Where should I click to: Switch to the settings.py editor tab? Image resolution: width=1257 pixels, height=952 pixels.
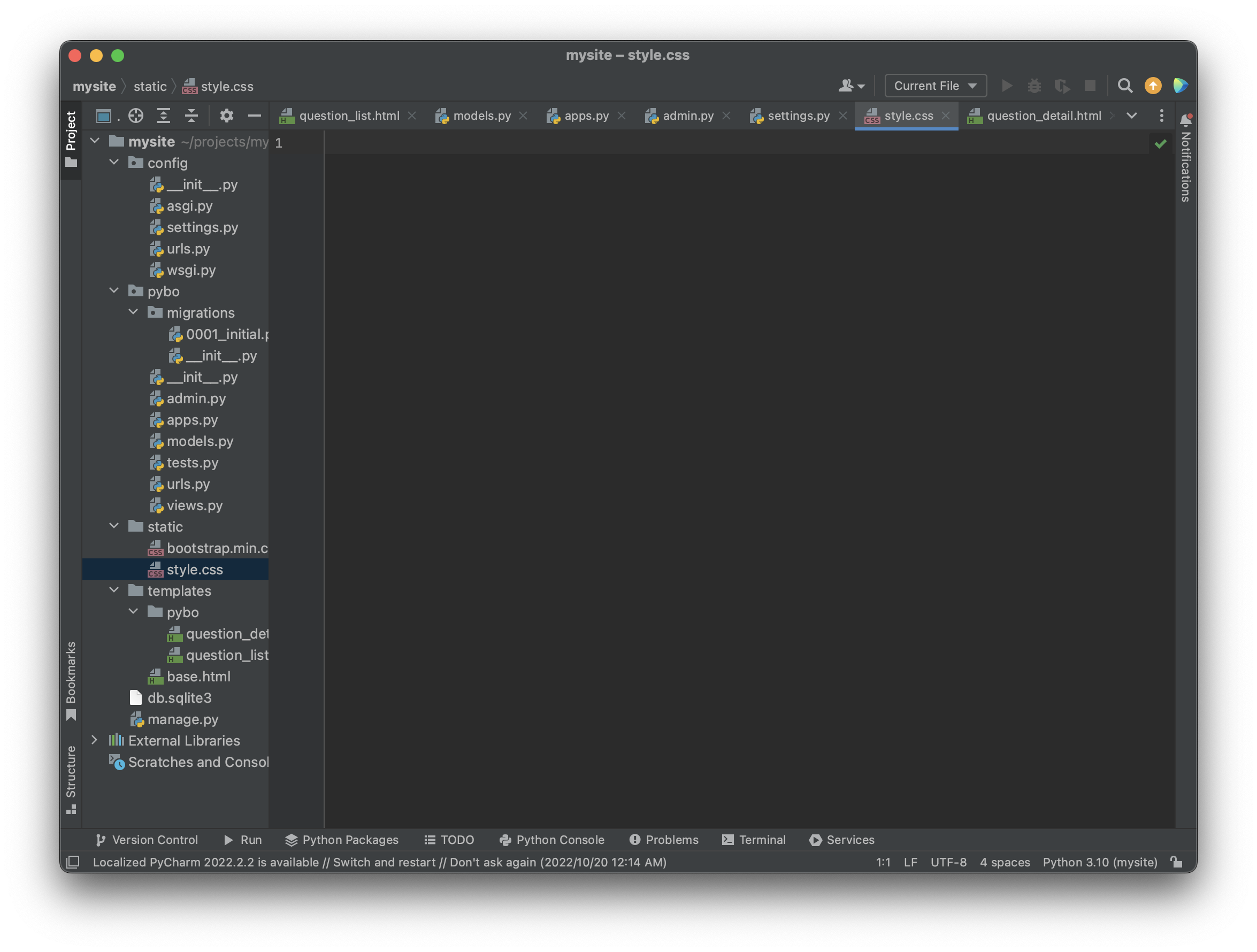[x=798, y=116]
